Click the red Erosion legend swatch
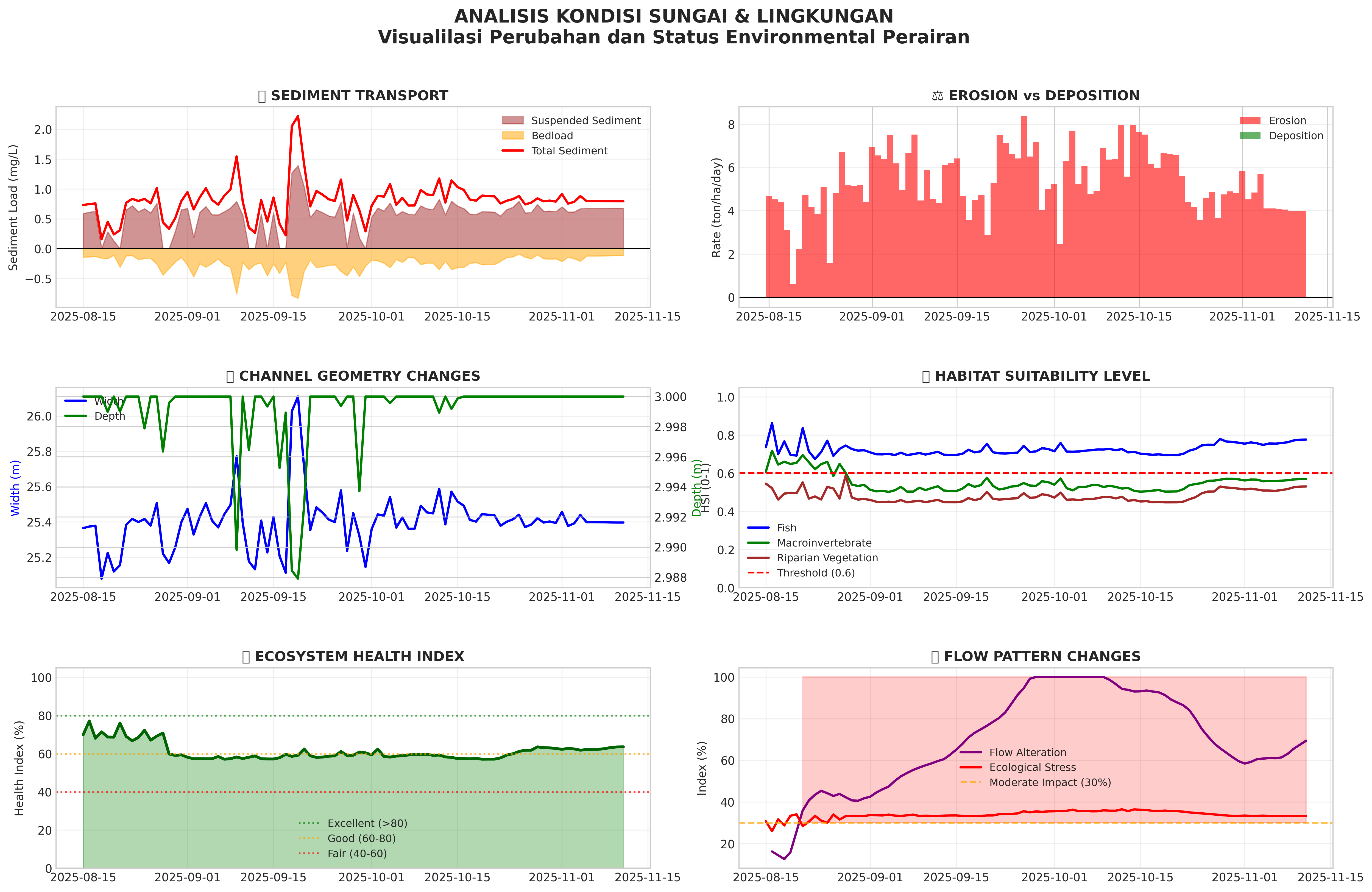Screen dimensions: 1372x892 (x=1250, y=121)
